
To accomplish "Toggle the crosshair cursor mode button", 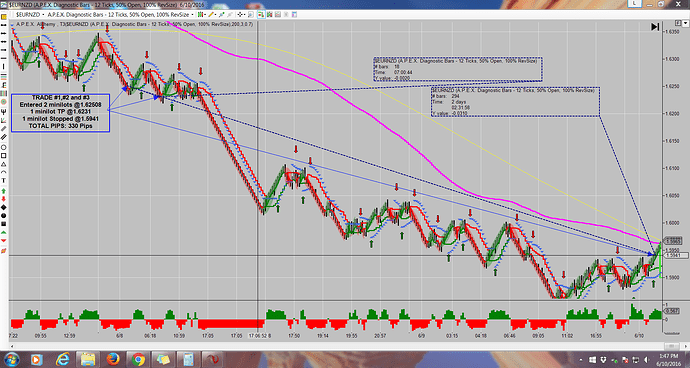I will tap(240, 15).
